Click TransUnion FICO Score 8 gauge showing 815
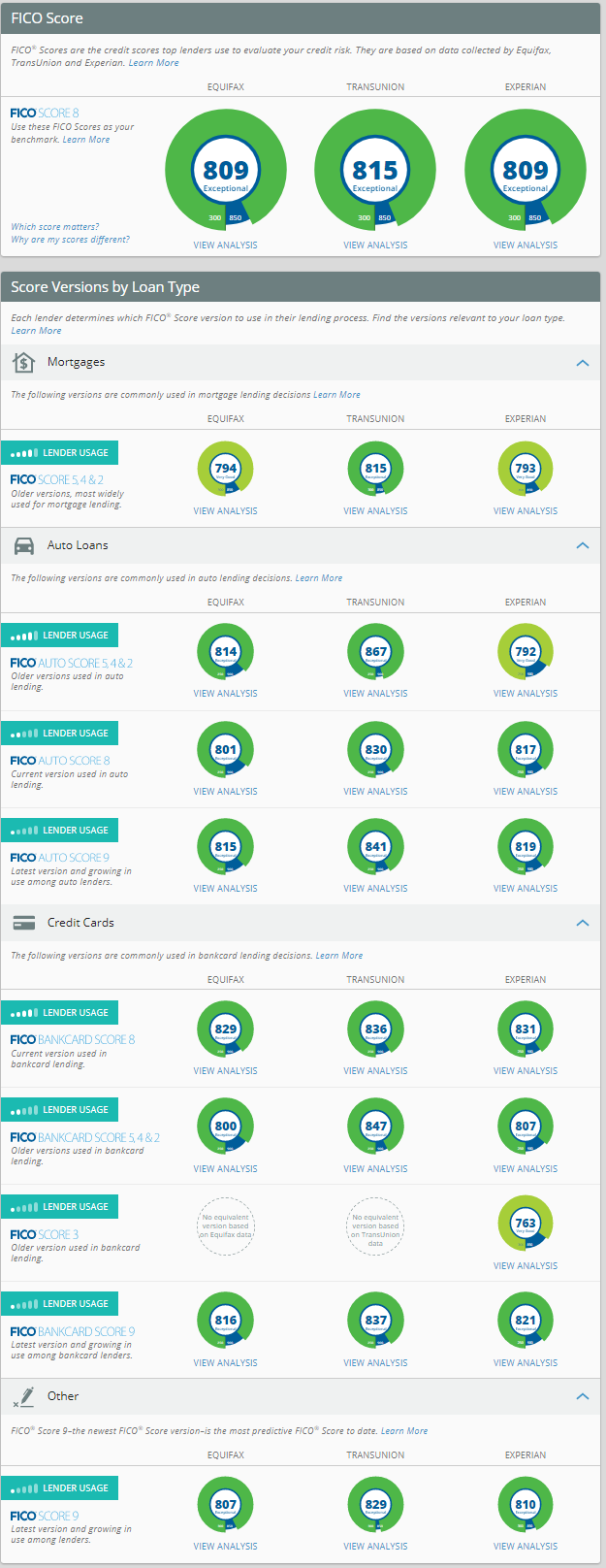Viewport: 606px width, 1568px height. (x=375, y=172)
